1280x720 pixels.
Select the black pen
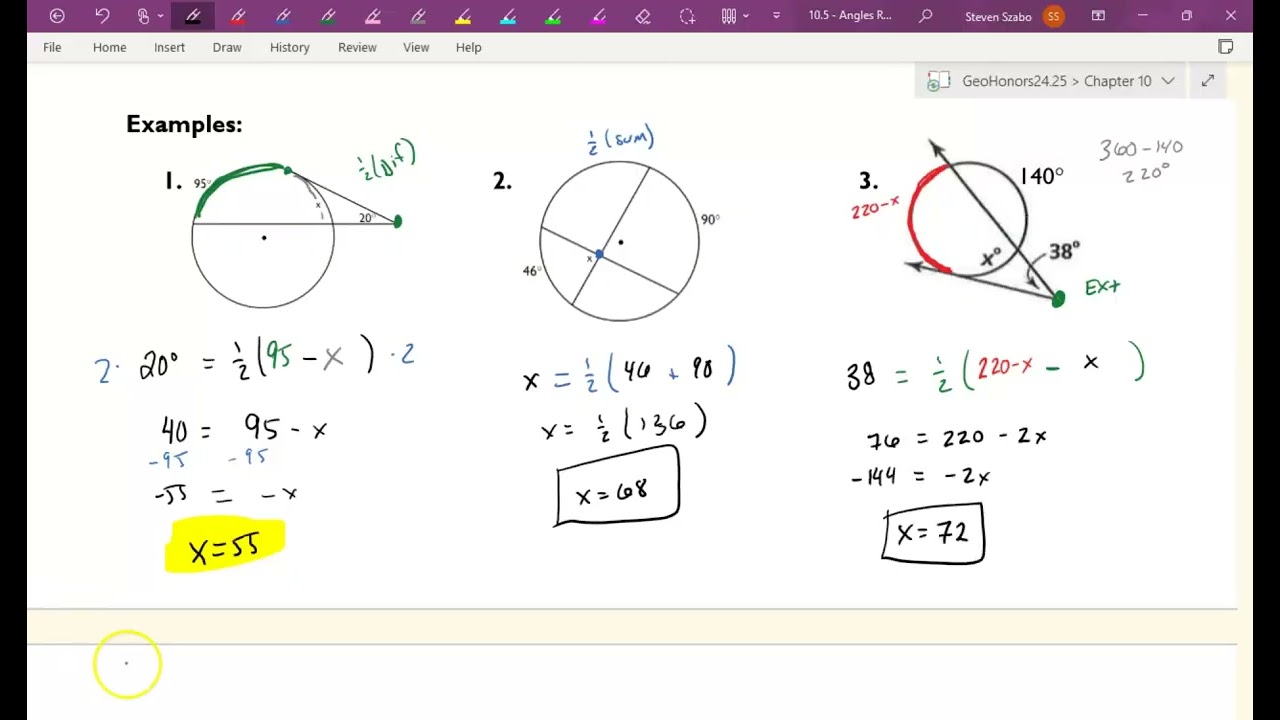pyautogui.click(x=193, y=16)
